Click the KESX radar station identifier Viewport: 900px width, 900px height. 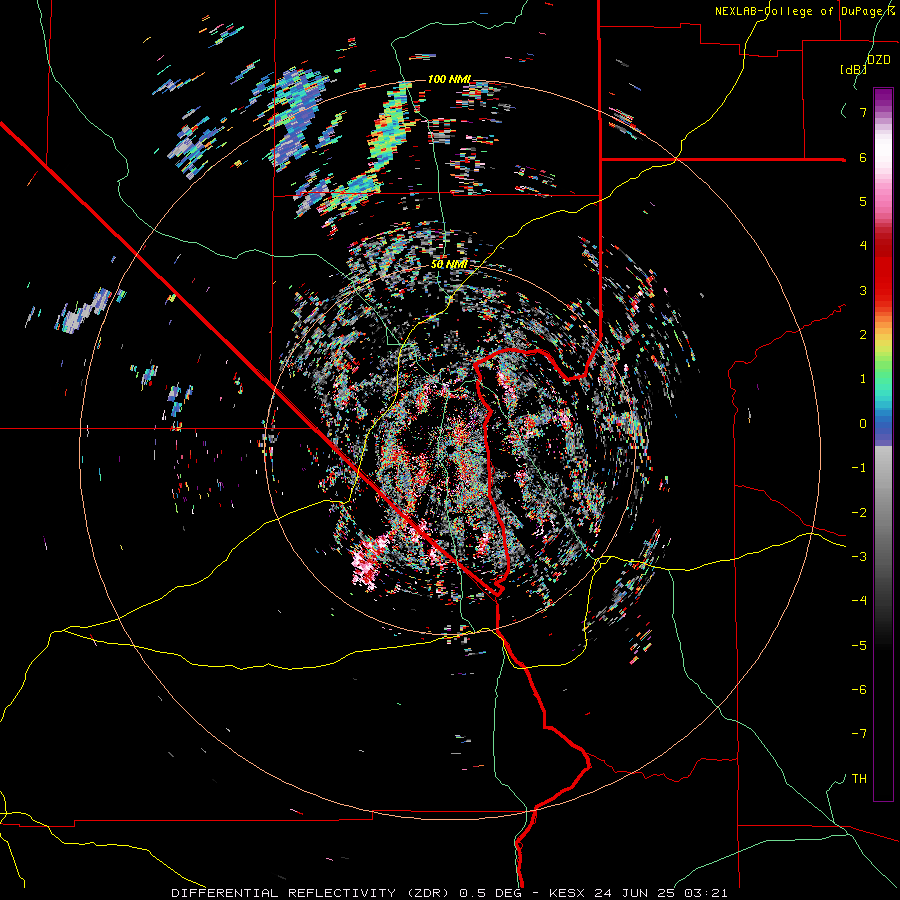click(569, 893)
